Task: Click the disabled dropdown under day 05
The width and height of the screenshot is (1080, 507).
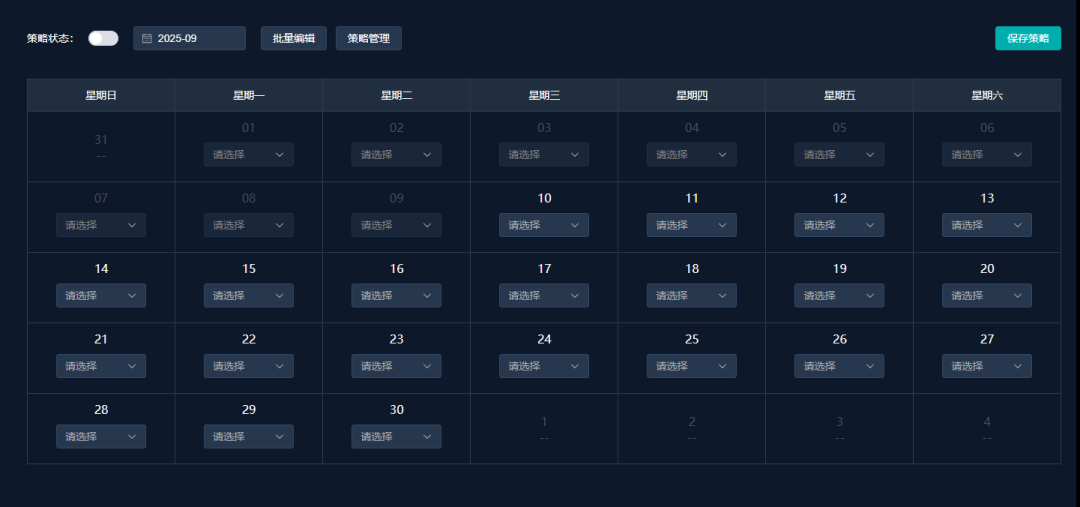Action: 839,154
